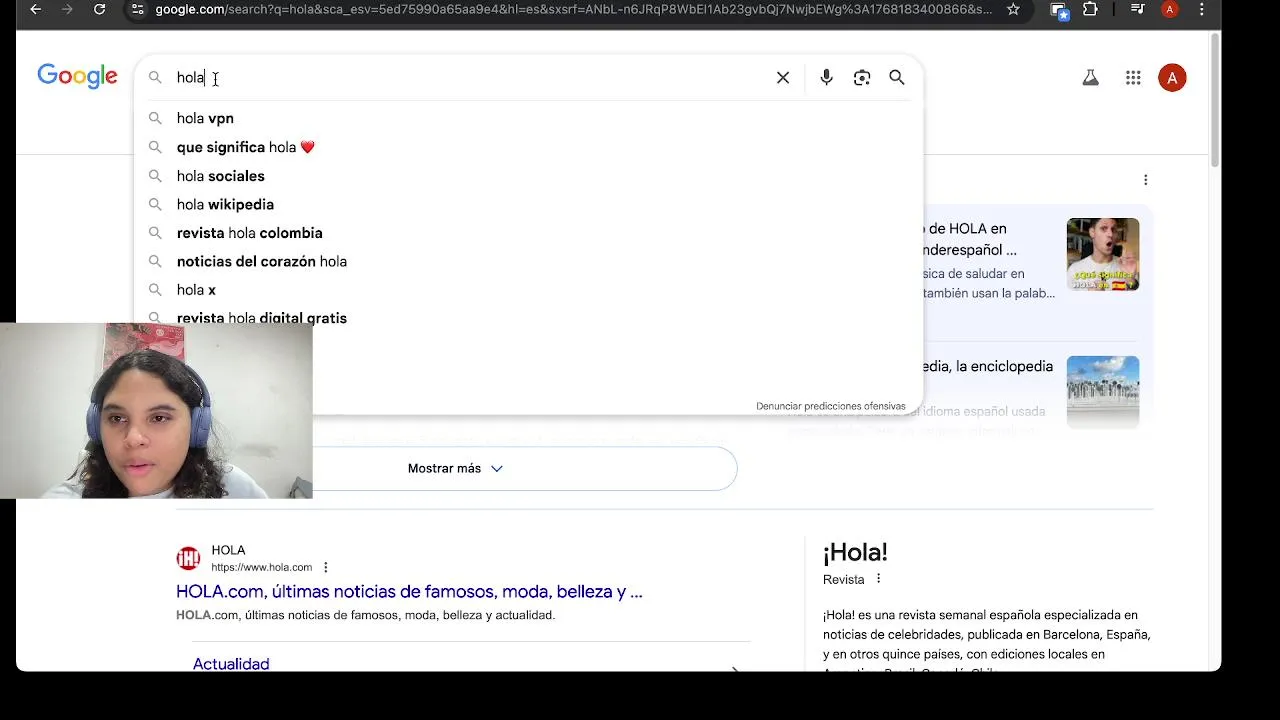Open the HOLA.com result title link
Screen dimensions: 1280x720
(409, 591)
